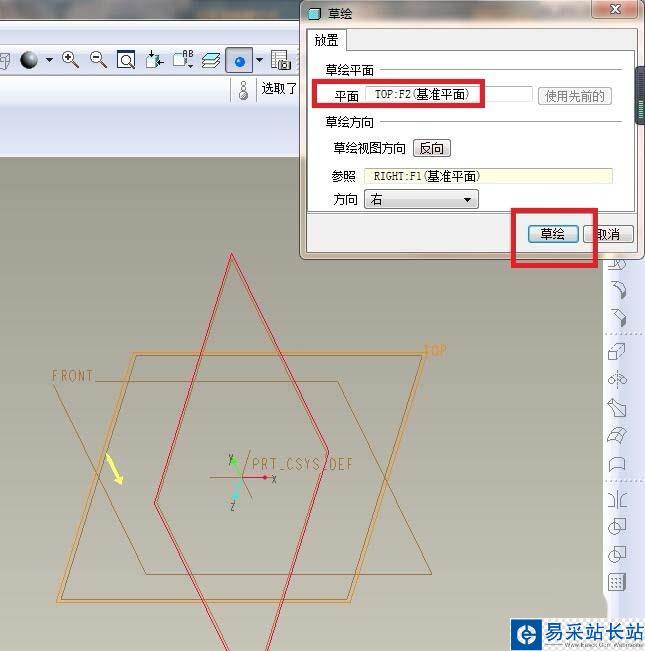
Task: Click the 选取了 status message text
Action: (279, 88)
